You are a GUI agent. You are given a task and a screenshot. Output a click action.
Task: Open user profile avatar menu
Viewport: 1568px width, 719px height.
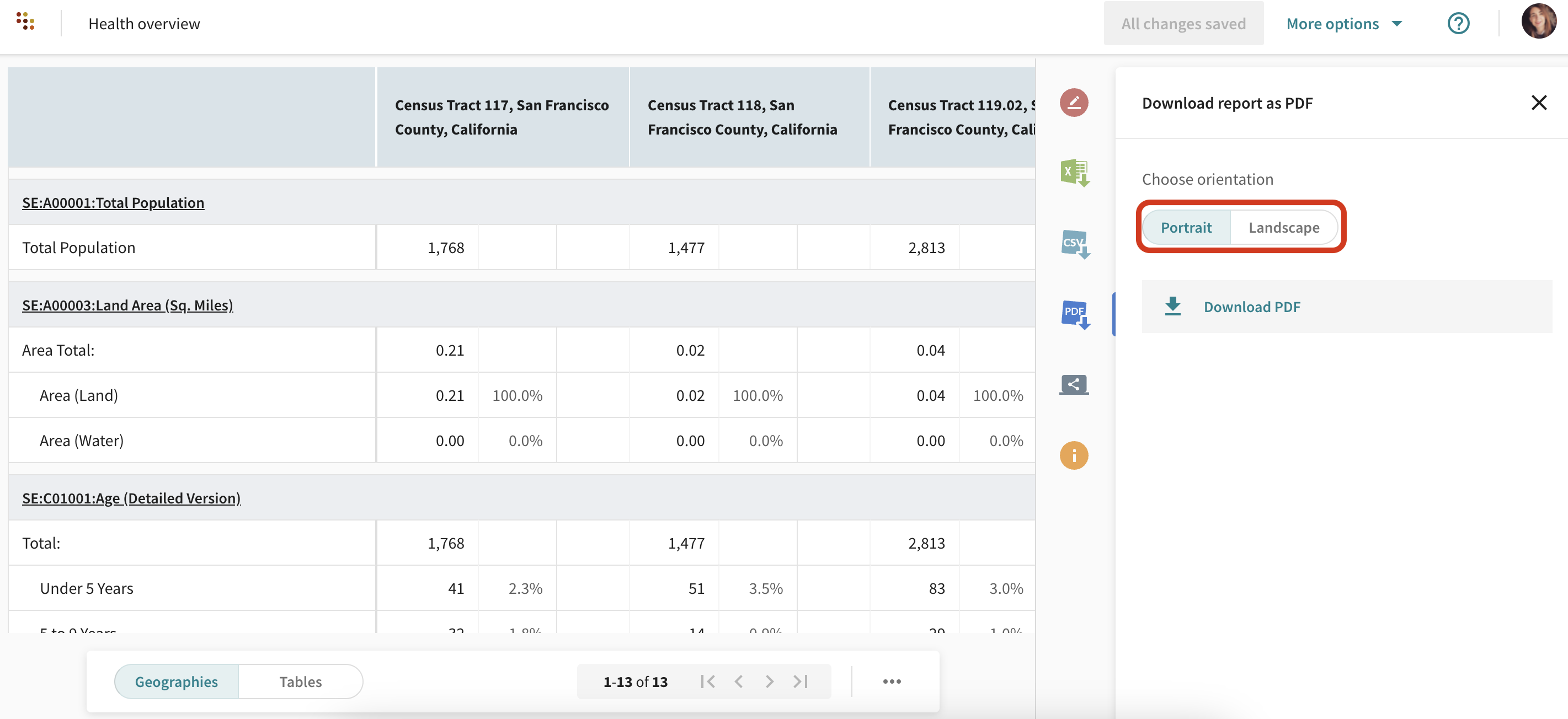(1538, 22)
